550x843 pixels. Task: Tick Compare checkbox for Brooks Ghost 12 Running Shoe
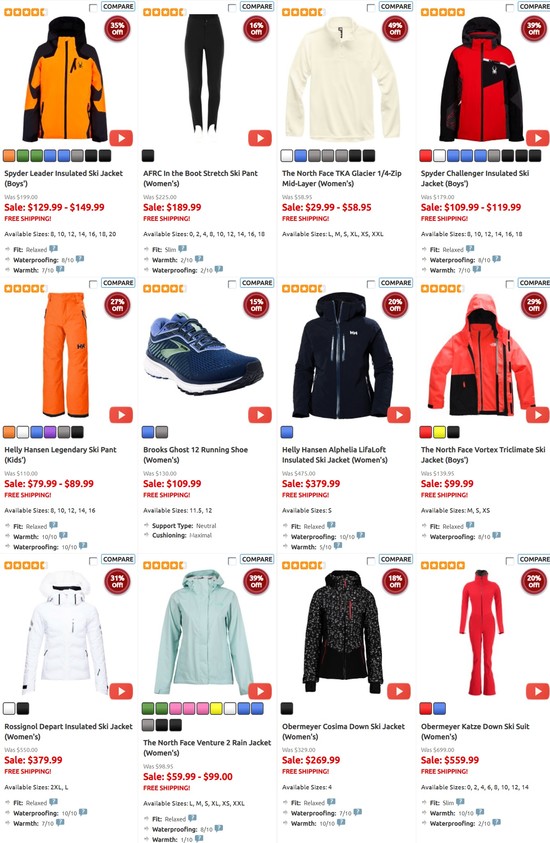[x=232, y=284]
